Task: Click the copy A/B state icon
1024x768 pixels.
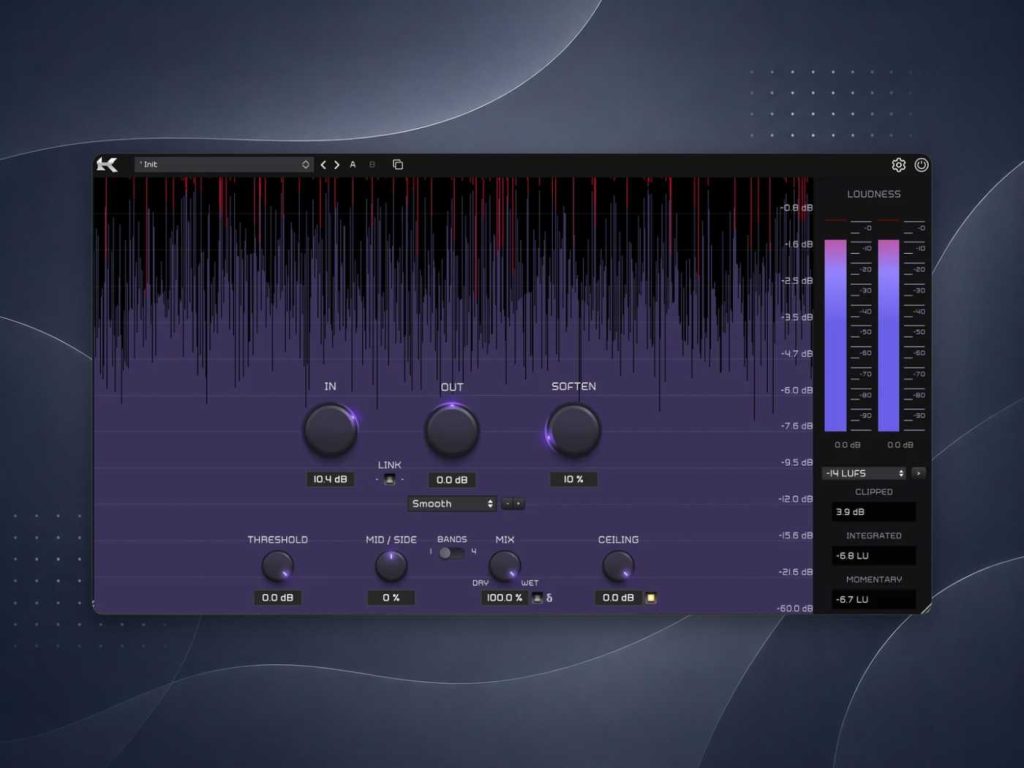Action: [x=398, y=165]
